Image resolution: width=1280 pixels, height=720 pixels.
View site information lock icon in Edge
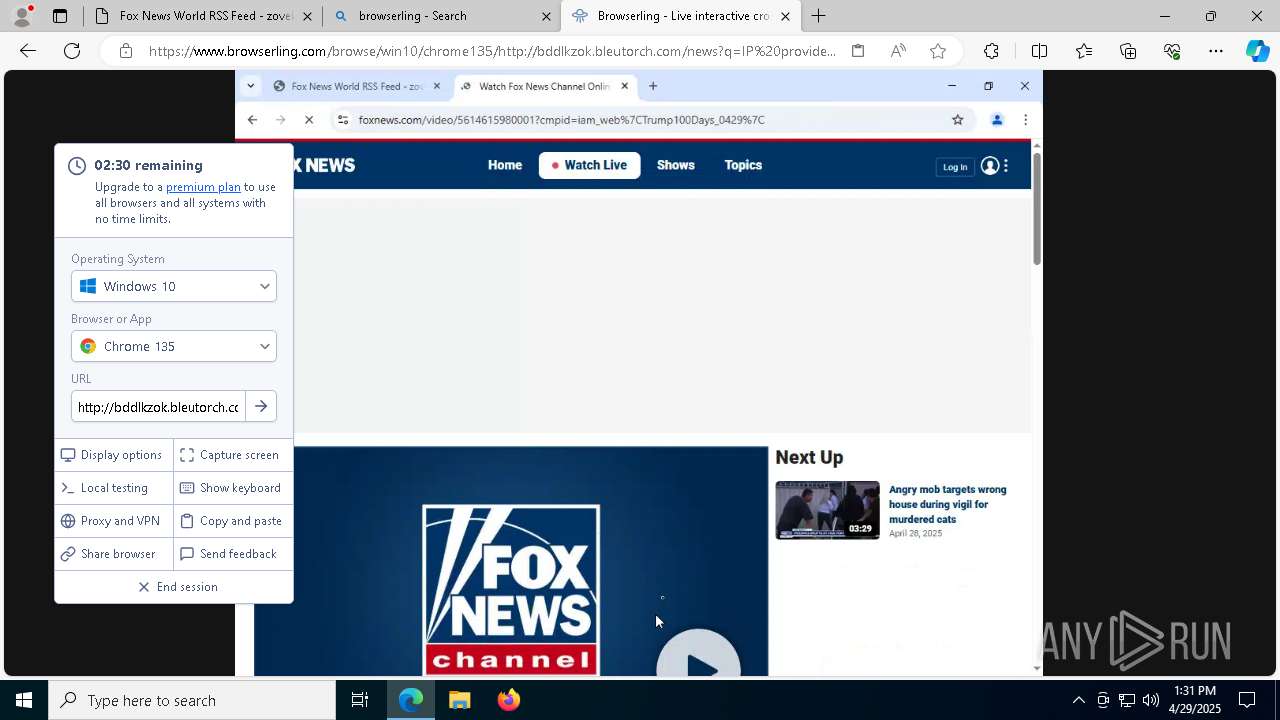coord(126,51)
